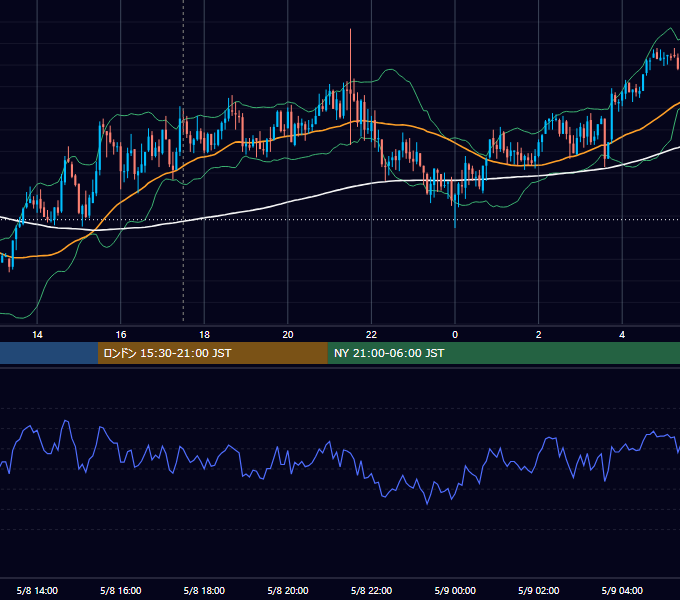Click the NY 21:00-06:00 JST session bar
Screen dimensions: 680x600
(503, 353)
